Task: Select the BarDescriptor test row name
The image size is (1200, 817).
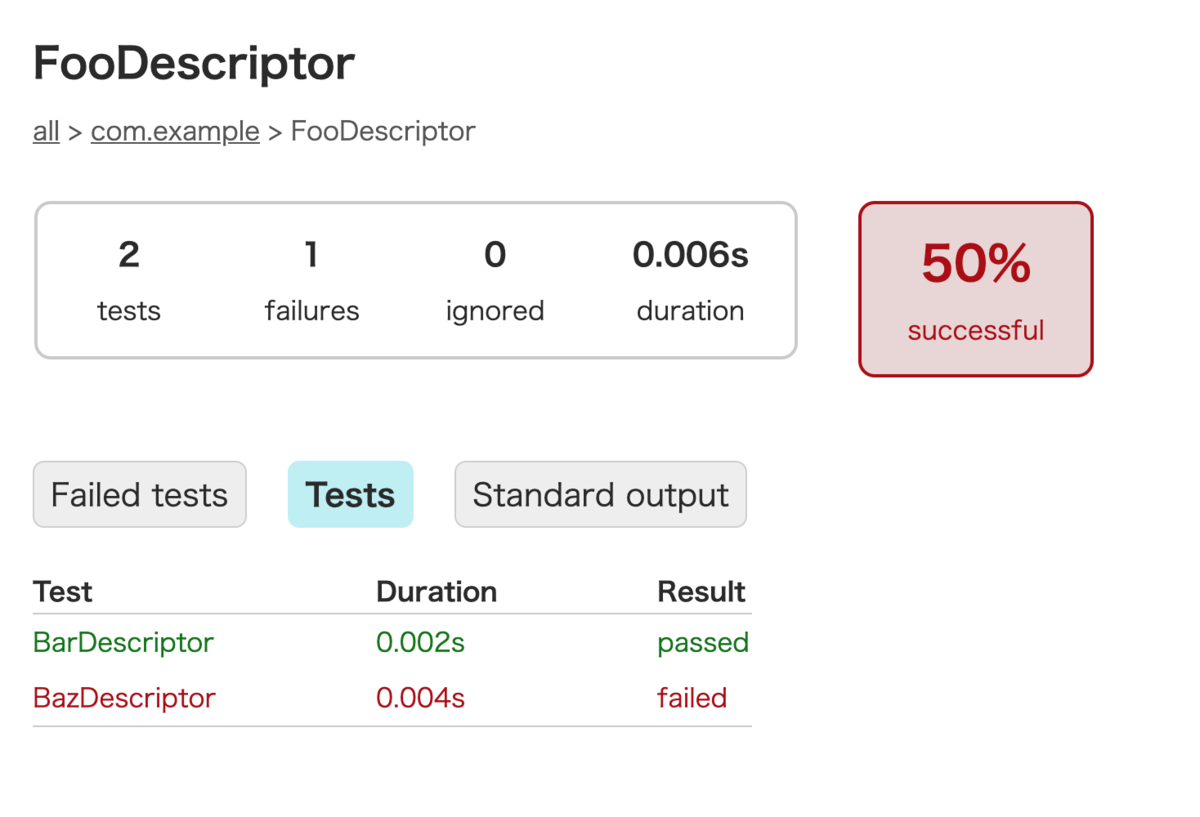Action: pos(123,642)
